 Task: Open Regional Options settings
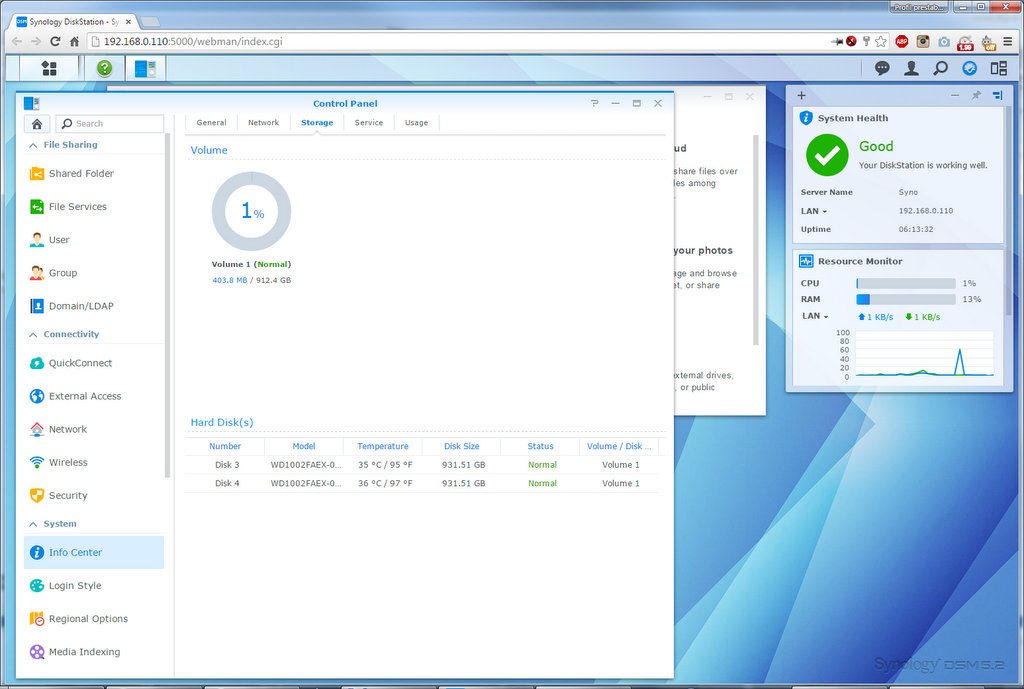[x=93, y=618]
